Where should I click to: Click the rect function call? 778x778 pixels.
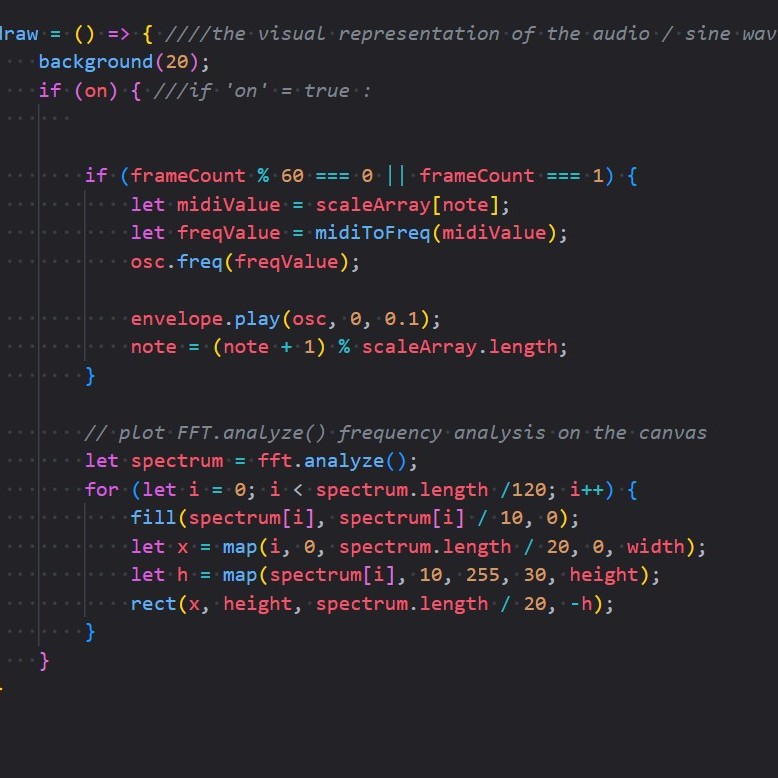coord(153,604)
